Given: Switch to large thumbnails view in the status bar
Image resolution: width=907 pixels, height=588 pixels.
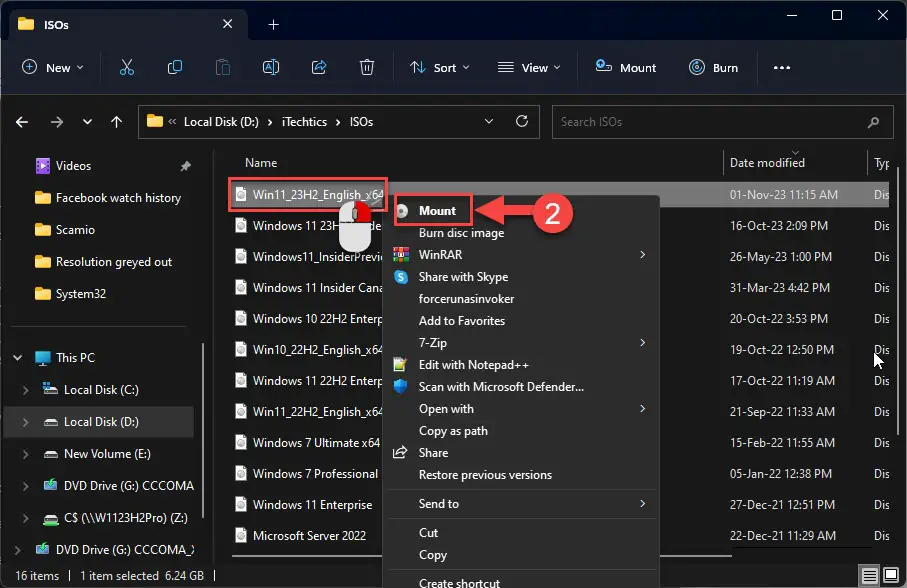Looking at the screenshot, I should coord(890,574).
